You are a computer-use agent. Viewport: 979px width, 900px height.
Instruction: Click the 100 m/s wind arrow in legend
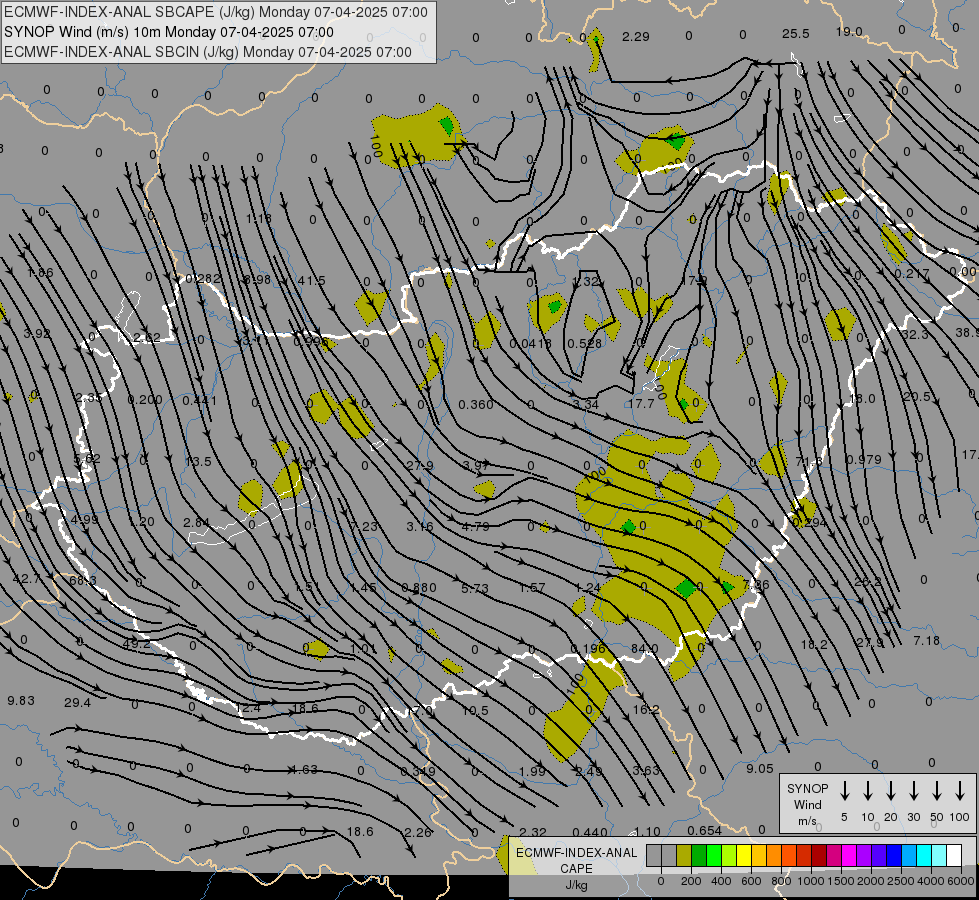coord(960,791)
